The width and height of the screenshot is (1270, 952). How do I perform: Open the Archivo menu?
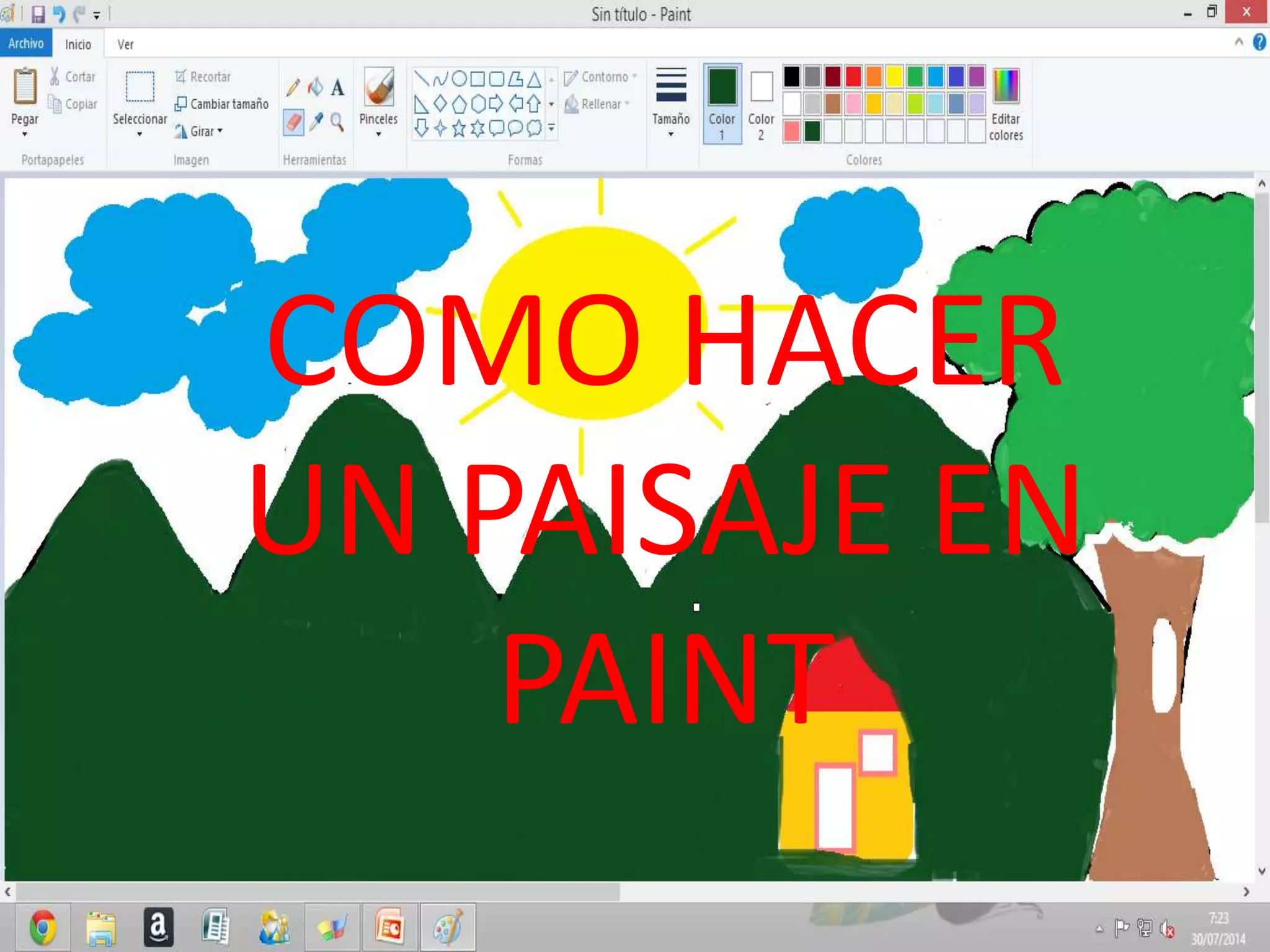click(x=26, y=43)
